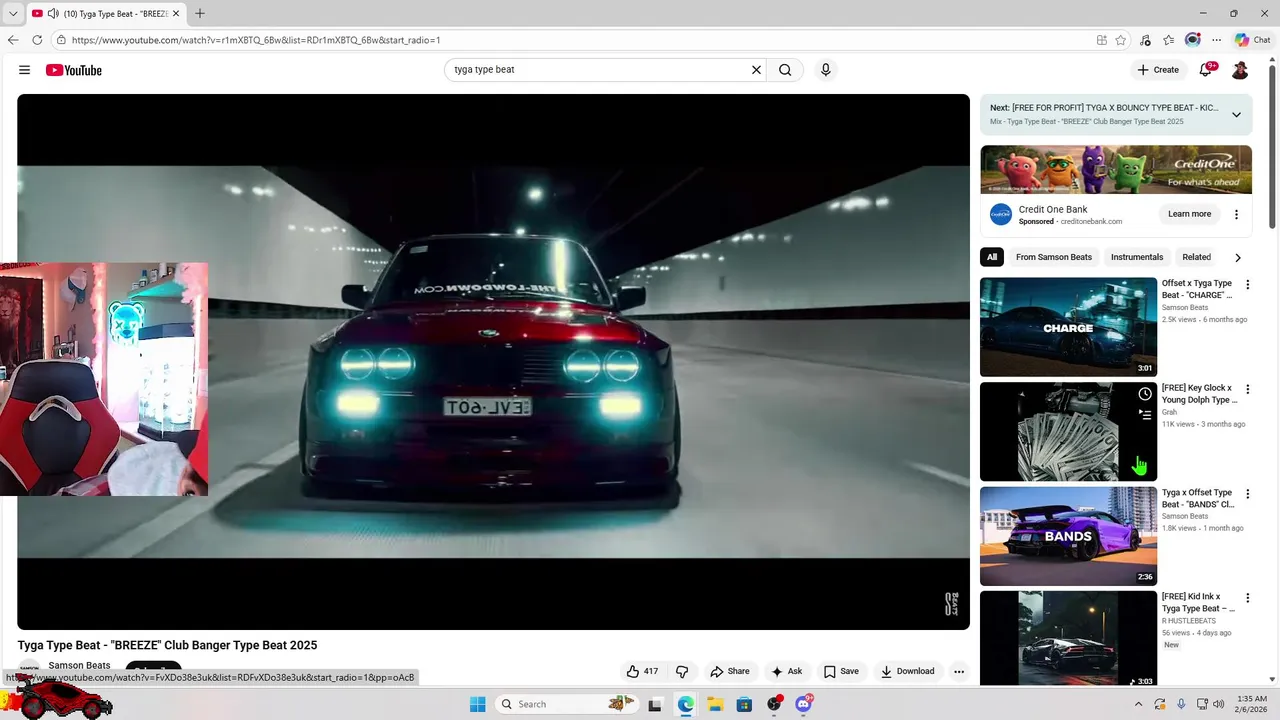Go to the YouTube home logo

pos(74,70)
